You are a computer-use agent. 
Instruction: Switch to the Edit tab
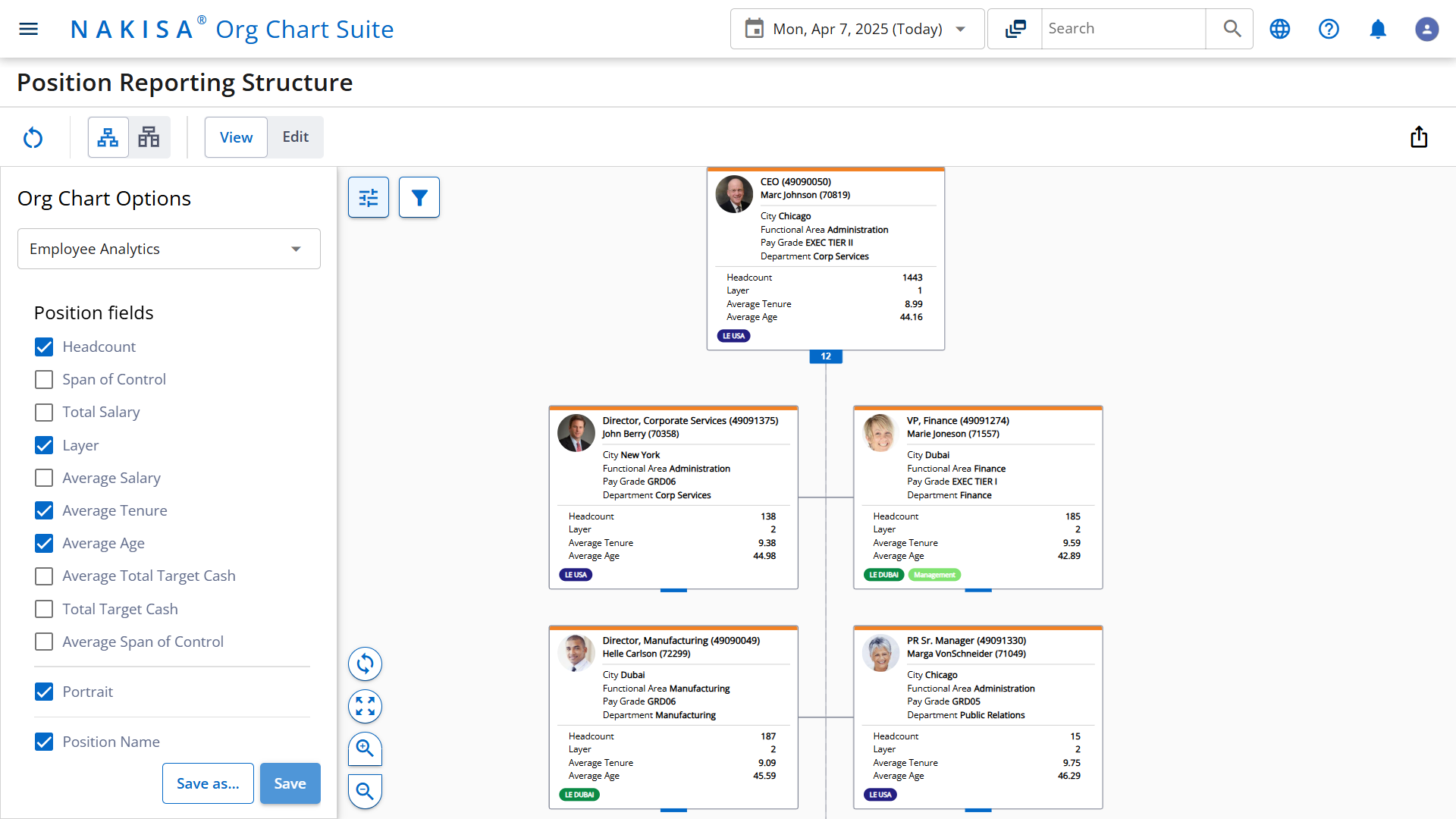coord(295,137)
